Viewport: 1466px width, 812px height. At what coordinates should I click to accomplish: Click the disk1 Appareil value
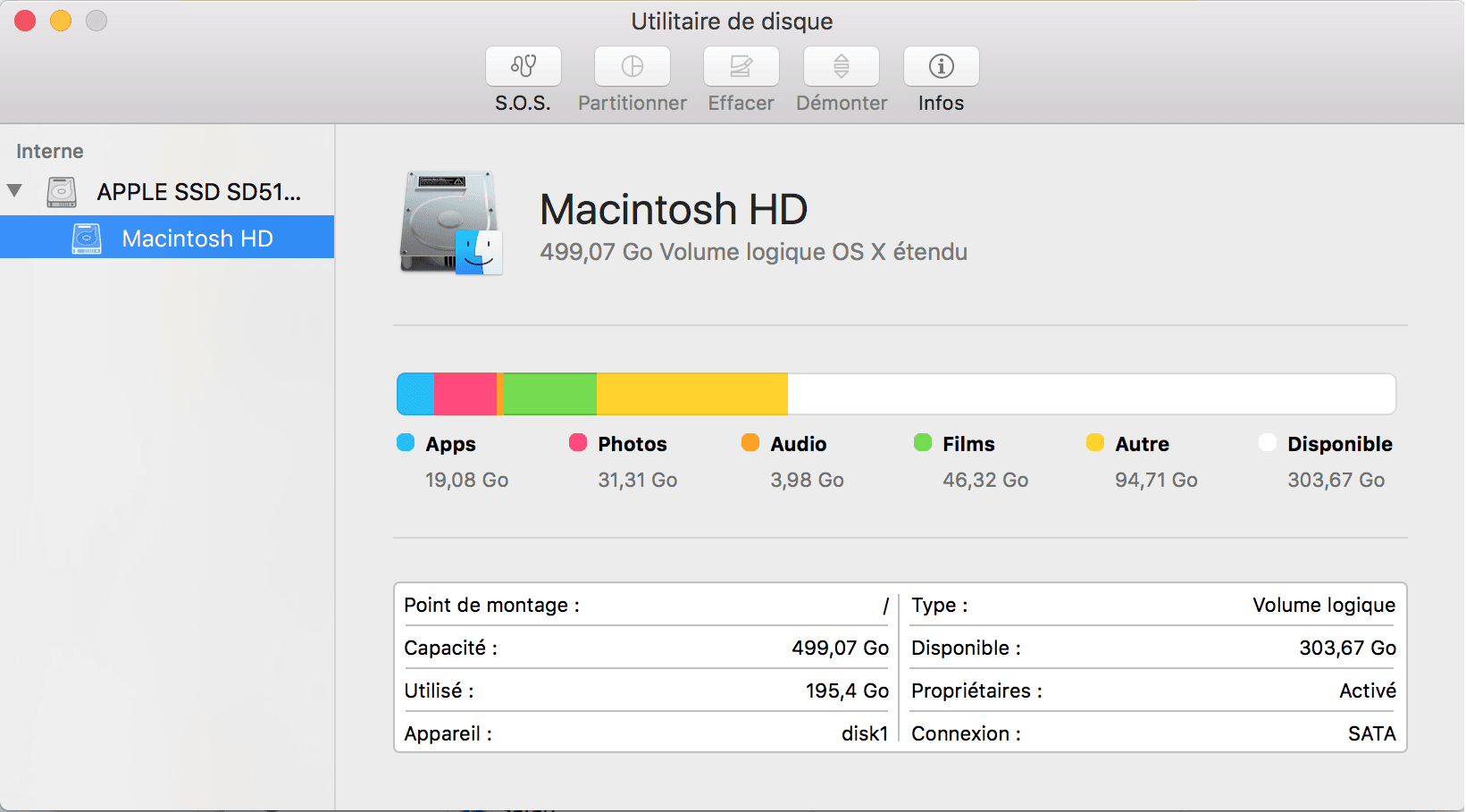pos(865,733)
